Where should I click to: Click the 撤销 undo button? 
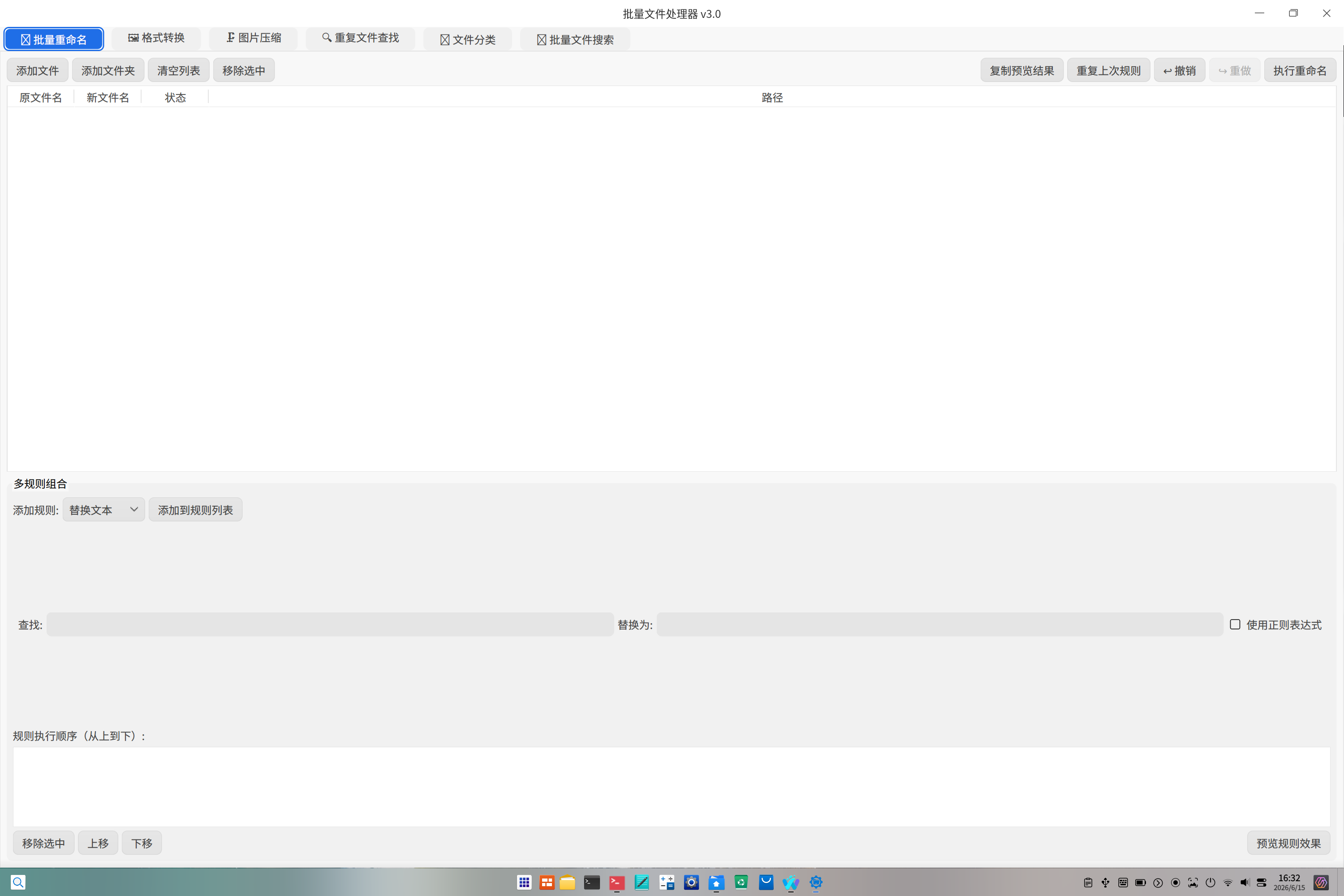pyautogui.click(x=1180, y=70)
